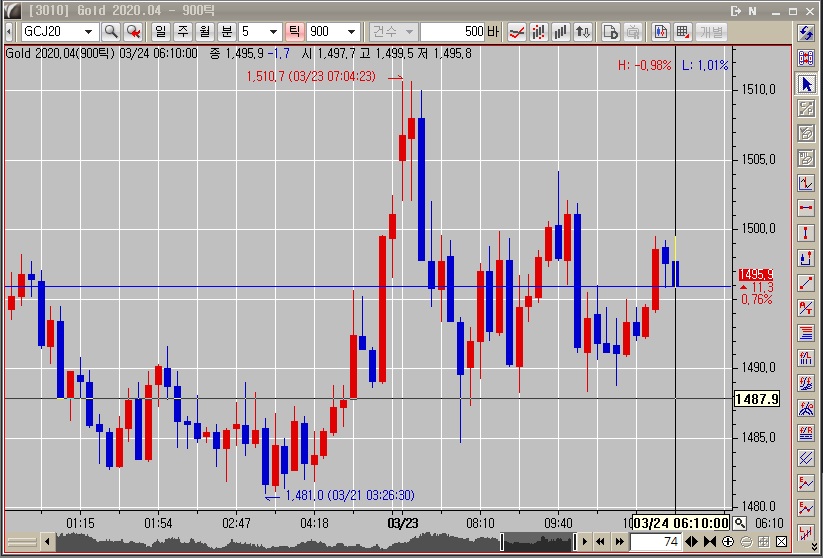The height and width of the screenshot is (558, 823).
Task: Select the horizontal line drawing tool
Action: 805,208
